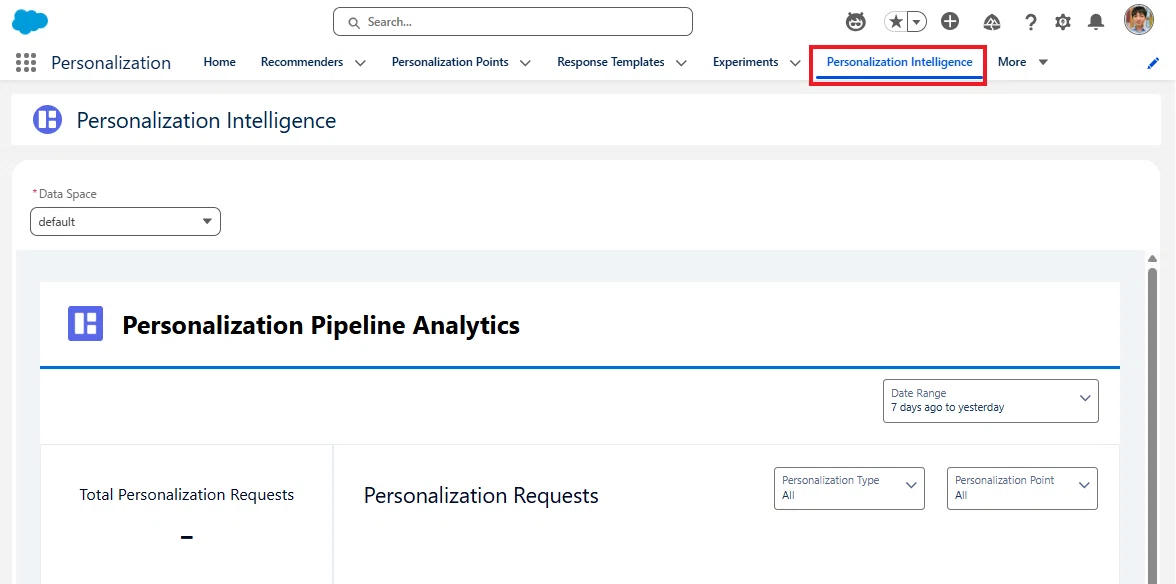Open the Data Space default dropdown
1176x584 pixels.
pos(125,222)
